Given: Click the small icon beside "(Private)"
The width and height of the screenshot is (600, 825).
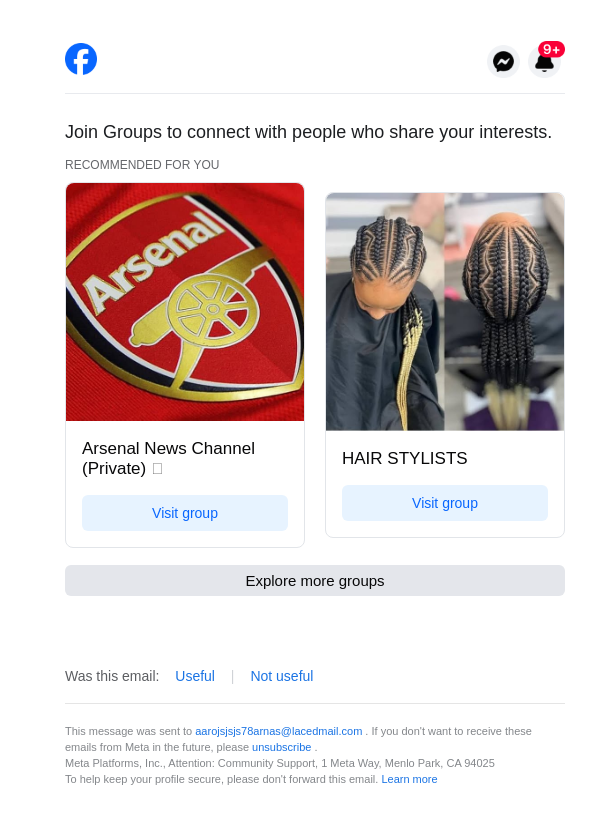Looking at the screenshot, I should (157, 469).
